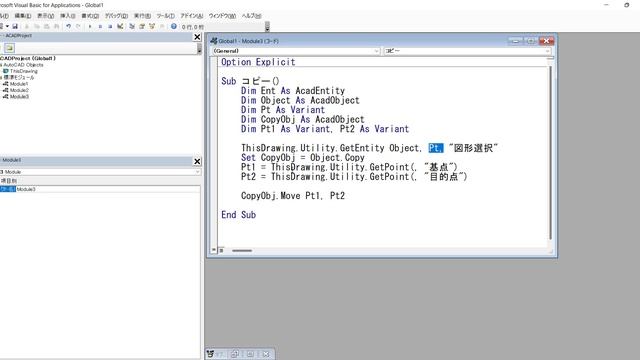
Task: Open the 表示(V) menu
Action: [45, 16]
